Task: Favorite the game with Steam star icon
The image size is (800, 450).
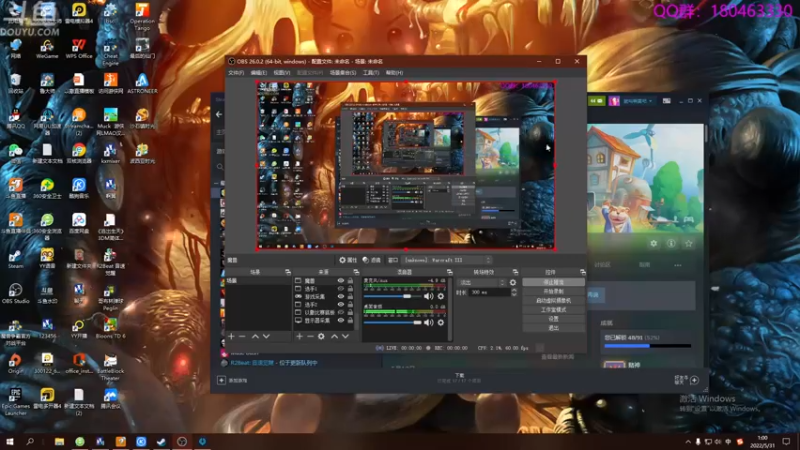Action: tap(688, 243)
